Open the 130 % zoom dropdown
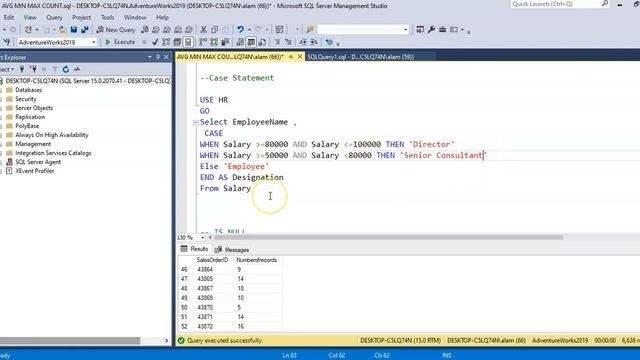Image resolution: width=640 pixels, height=360 pixels. tap(202, 237)
